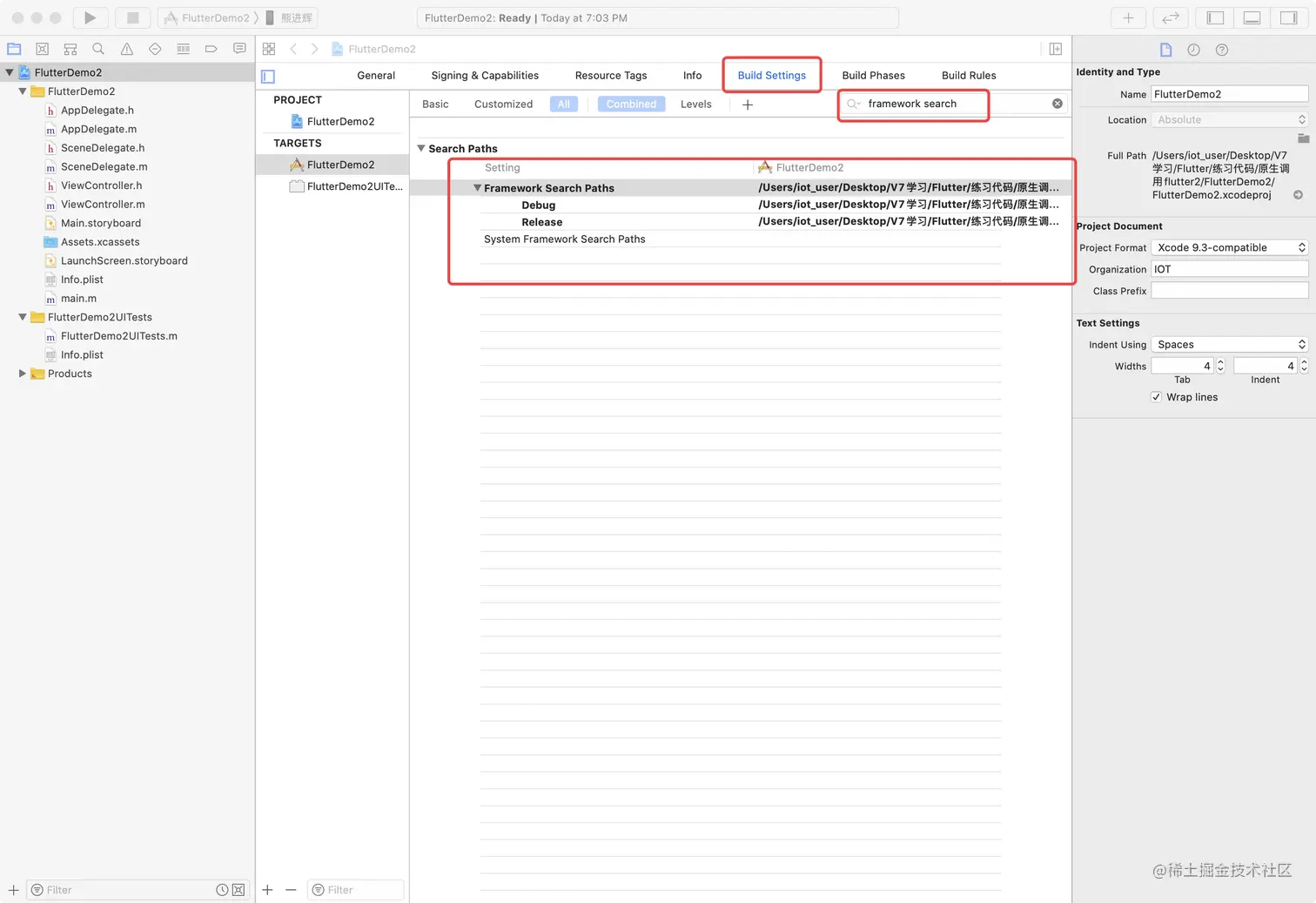Image resolution: width=1316 pixels, height=903 pixels.
Task: Open the Symbol navigator
Action: pyautogui.click(x=70, y=49)
